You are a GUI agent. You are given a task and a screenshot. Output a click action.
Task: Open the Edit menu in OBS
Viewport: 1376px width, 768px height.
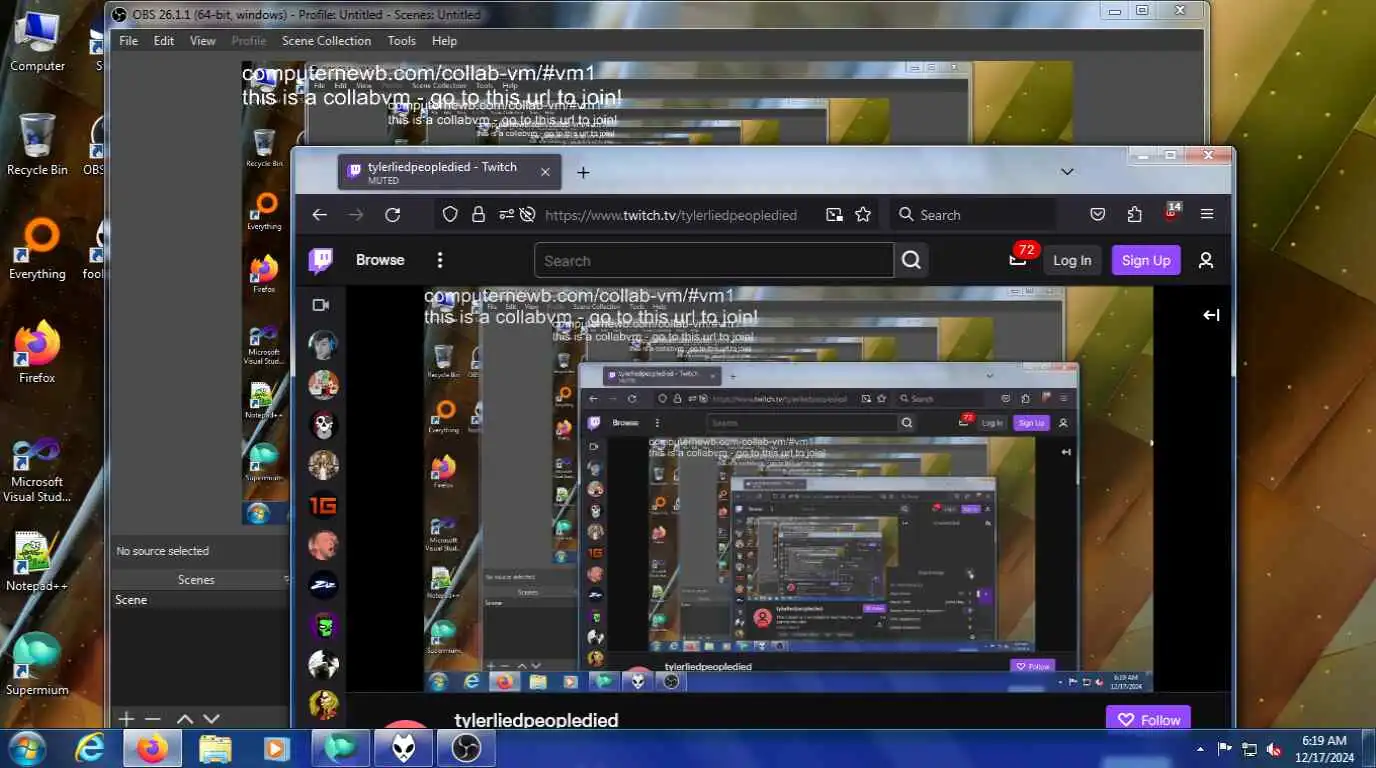(164, 41)
